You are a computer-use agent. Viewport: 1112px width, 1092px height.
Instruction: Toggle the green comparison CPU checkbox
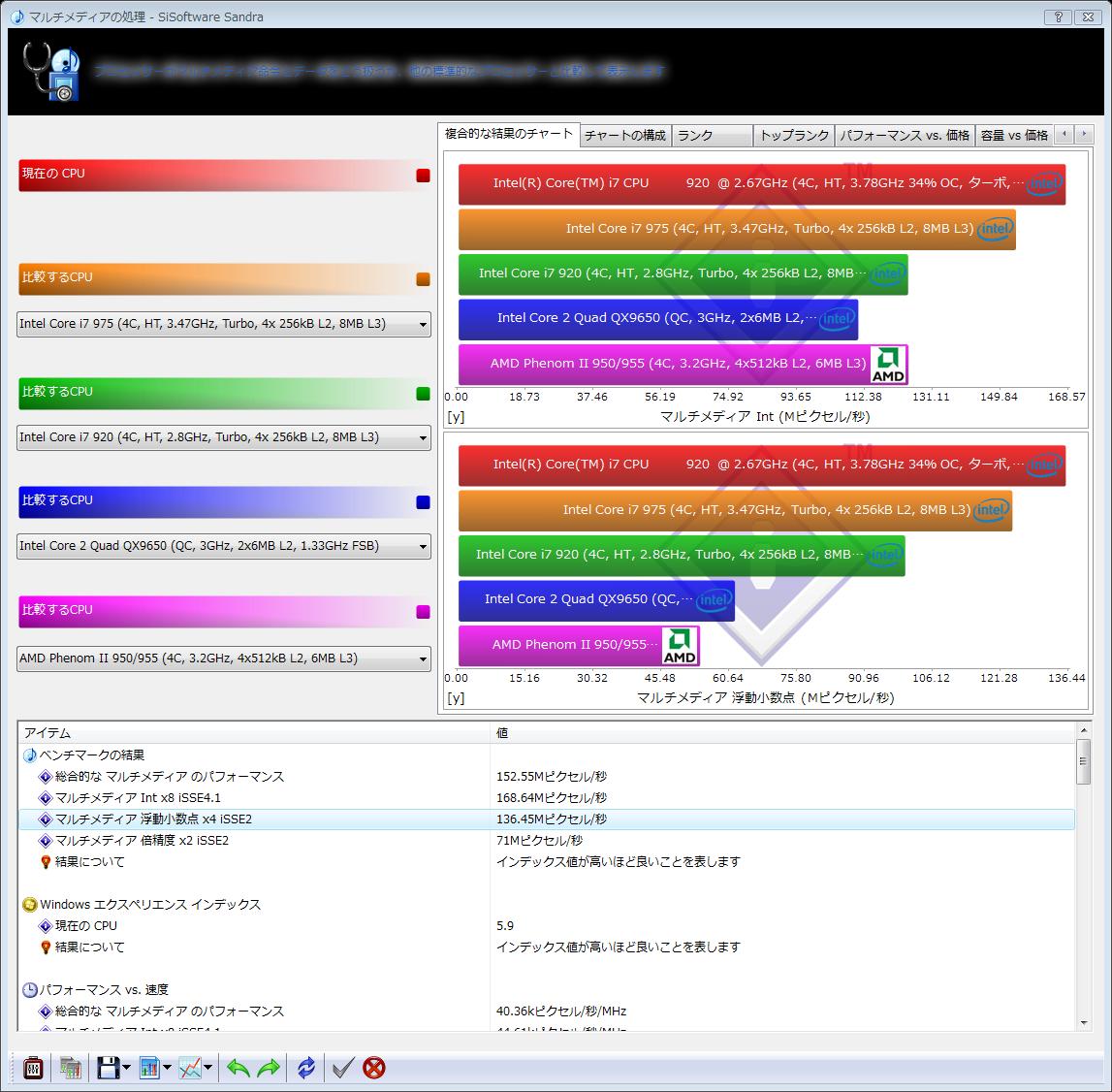click(x=424, y=393)
